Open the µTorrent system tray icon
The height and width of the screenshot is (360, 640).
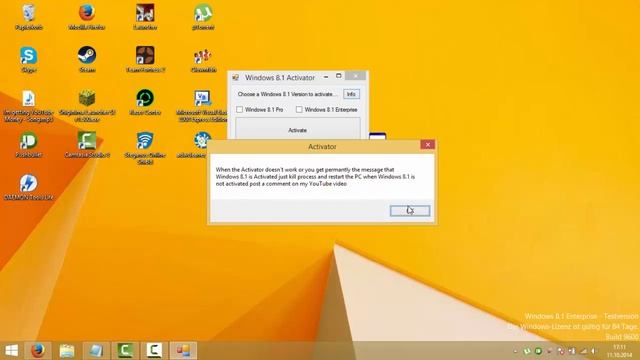pyautogui.click(x=527, y=351)
